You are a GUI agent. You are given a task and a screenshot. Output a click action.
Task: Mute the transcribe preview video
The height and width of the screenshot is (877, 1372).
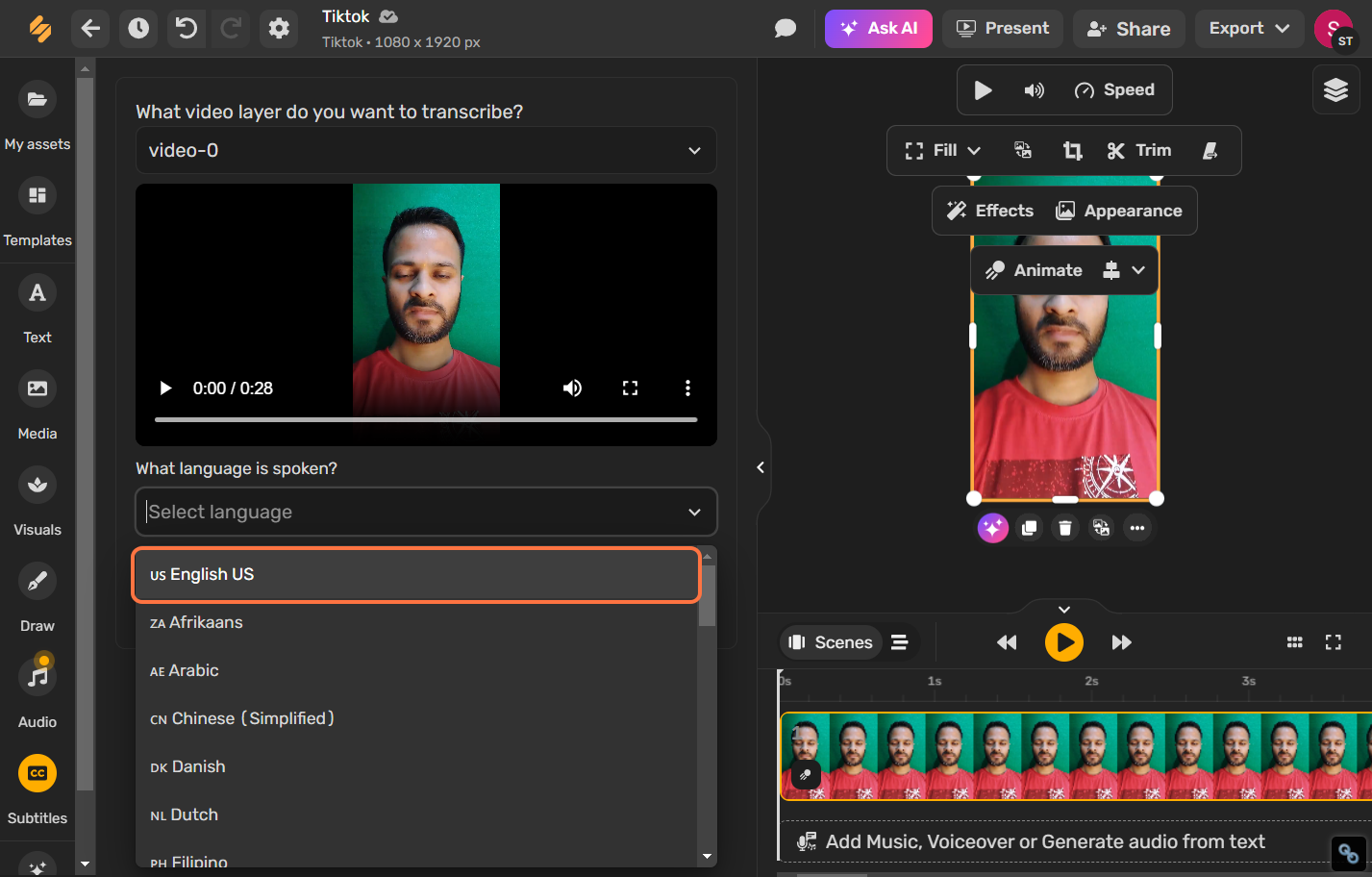(572, 388)
